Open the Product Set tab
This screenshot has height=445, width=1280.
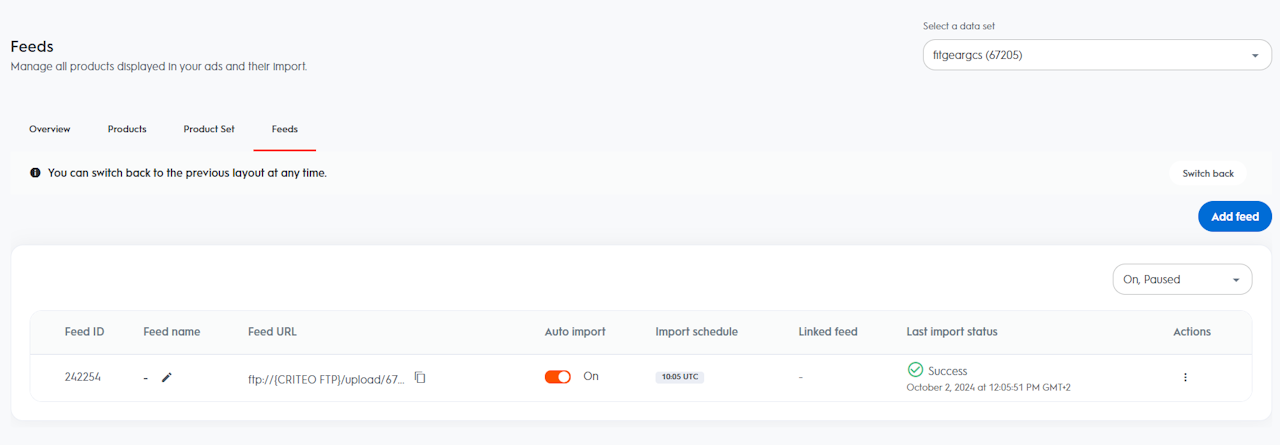coord(209,129)
